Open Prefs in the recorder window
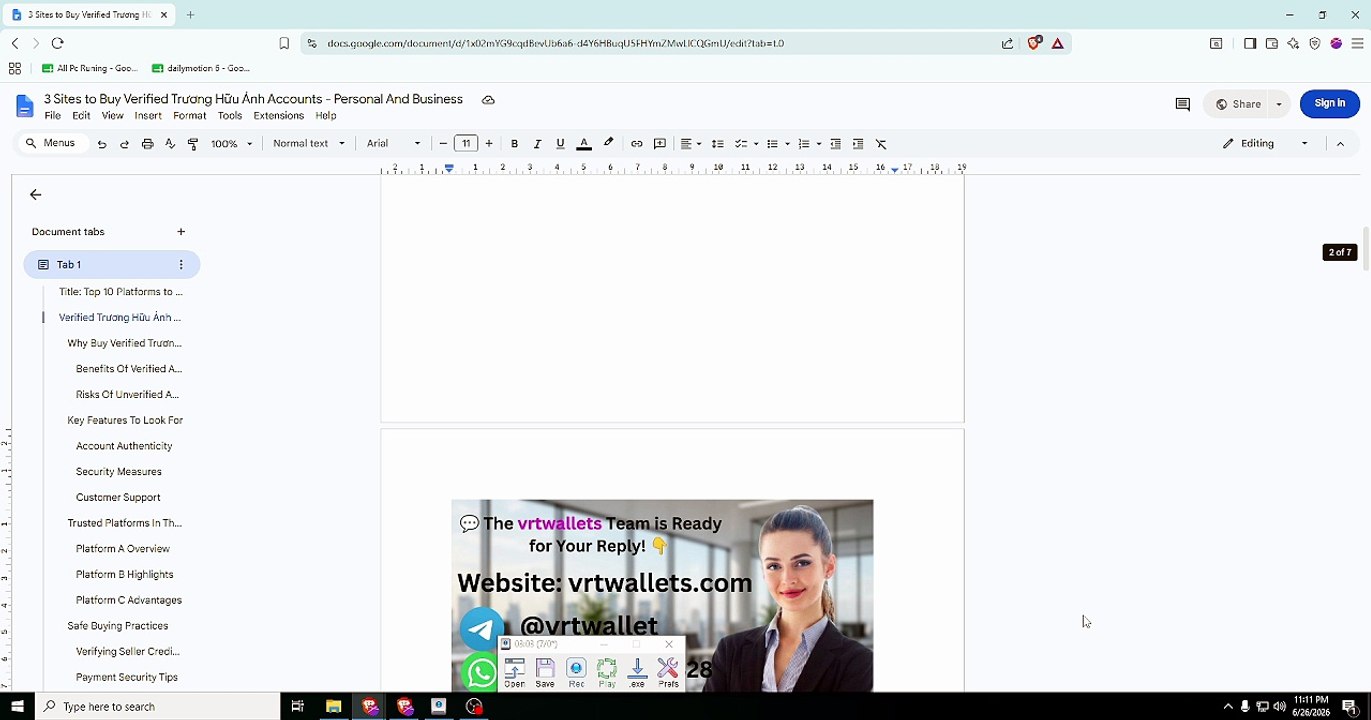The image size is (1371, 720). point(668,672)
